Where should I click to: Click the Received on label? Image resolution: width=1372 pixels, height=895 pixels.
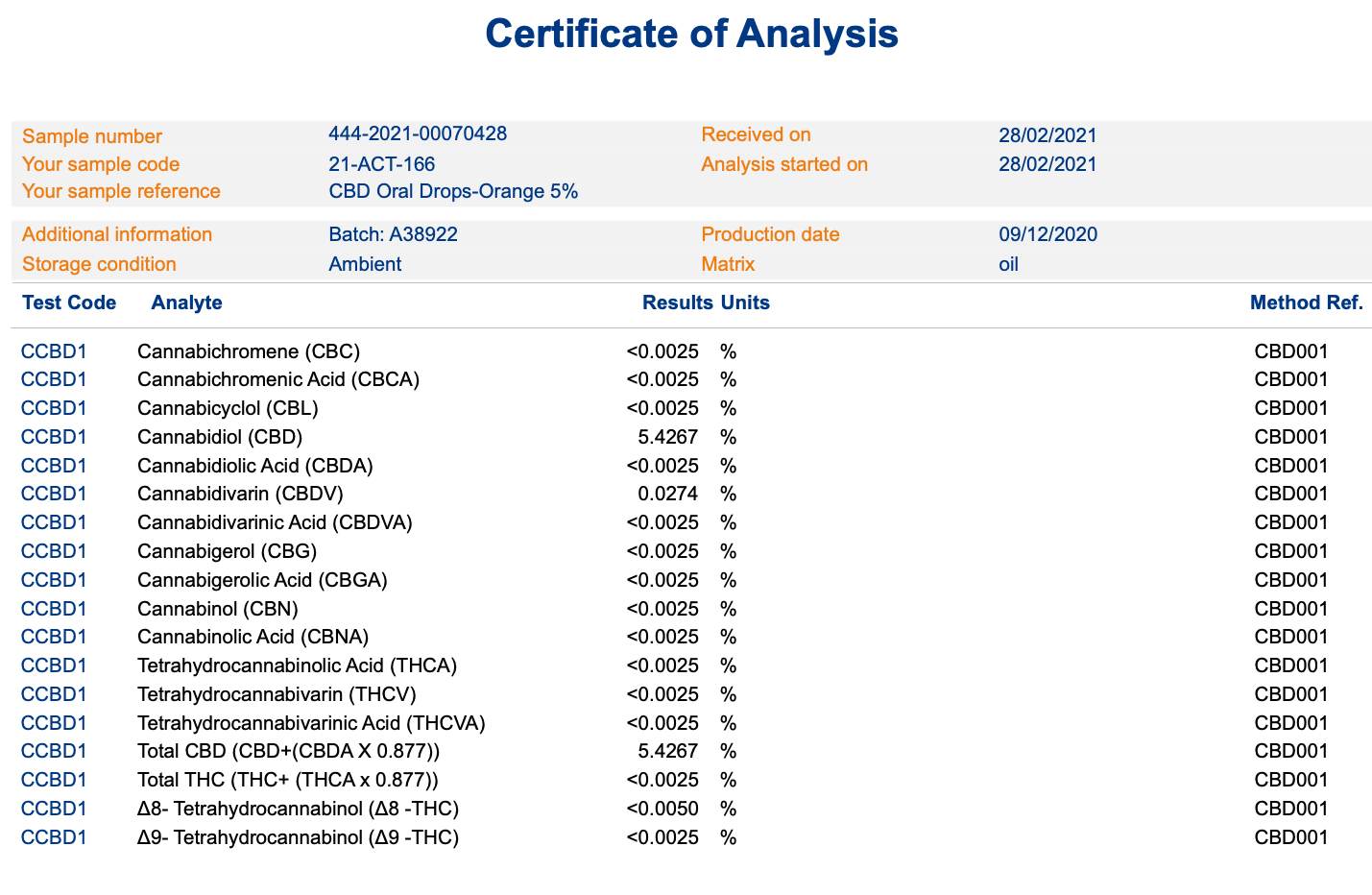756,134
